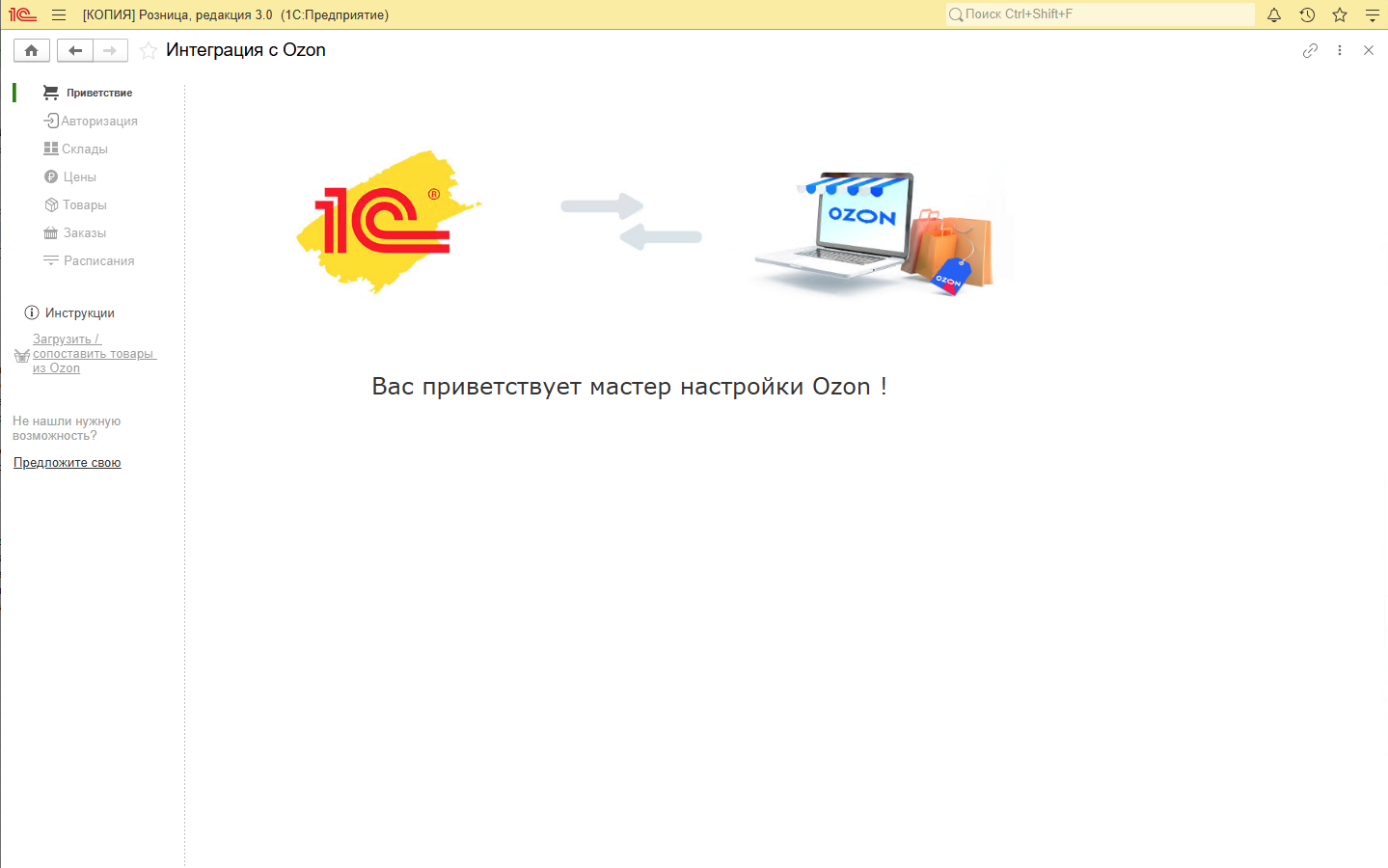Copy link to this page icon
The image size is (1388, 868).
[x=1310, y=50]
